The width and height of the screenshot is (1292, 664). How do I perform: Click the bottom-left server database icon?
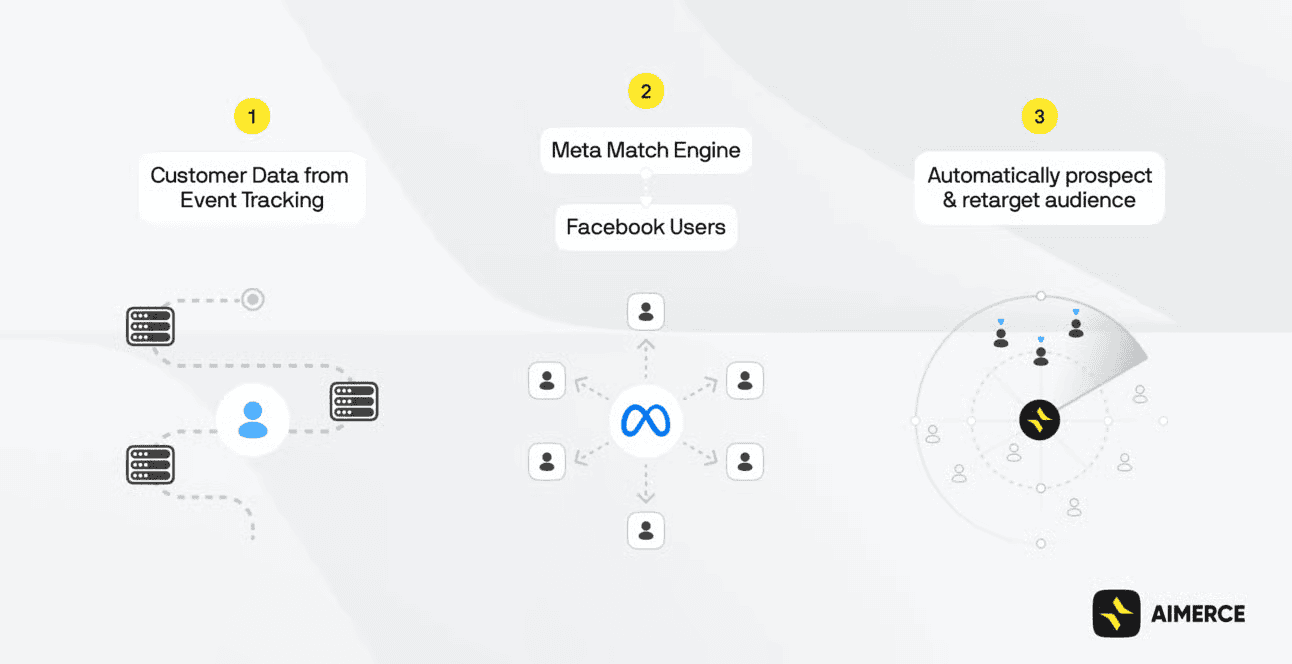(x=151, y=464)
